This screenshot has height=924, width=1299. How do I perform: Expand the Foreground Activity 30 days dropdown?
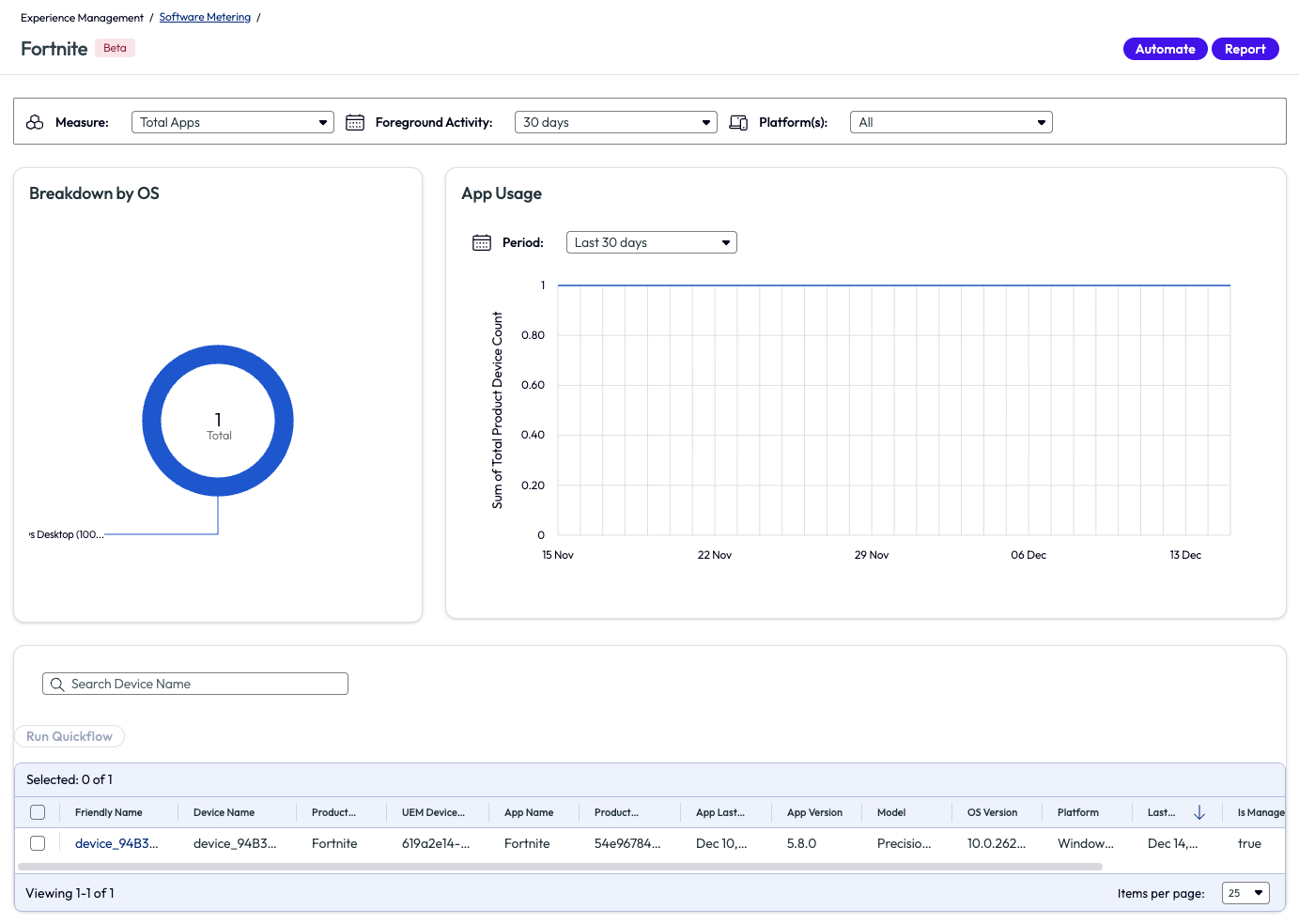click(615, 122)
